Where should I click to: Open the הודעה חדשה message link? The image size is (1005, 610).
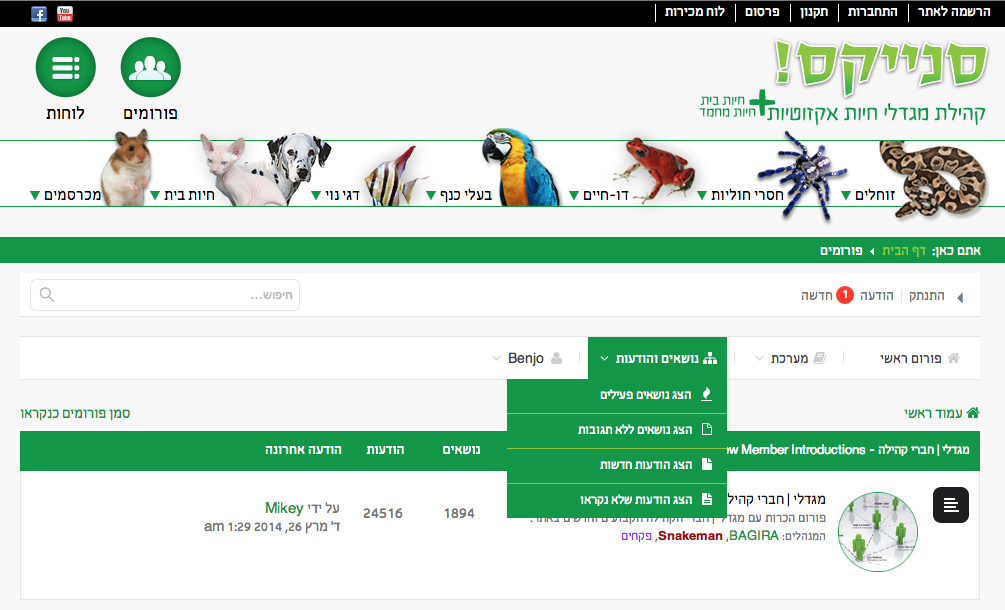(x=847, y=295)
